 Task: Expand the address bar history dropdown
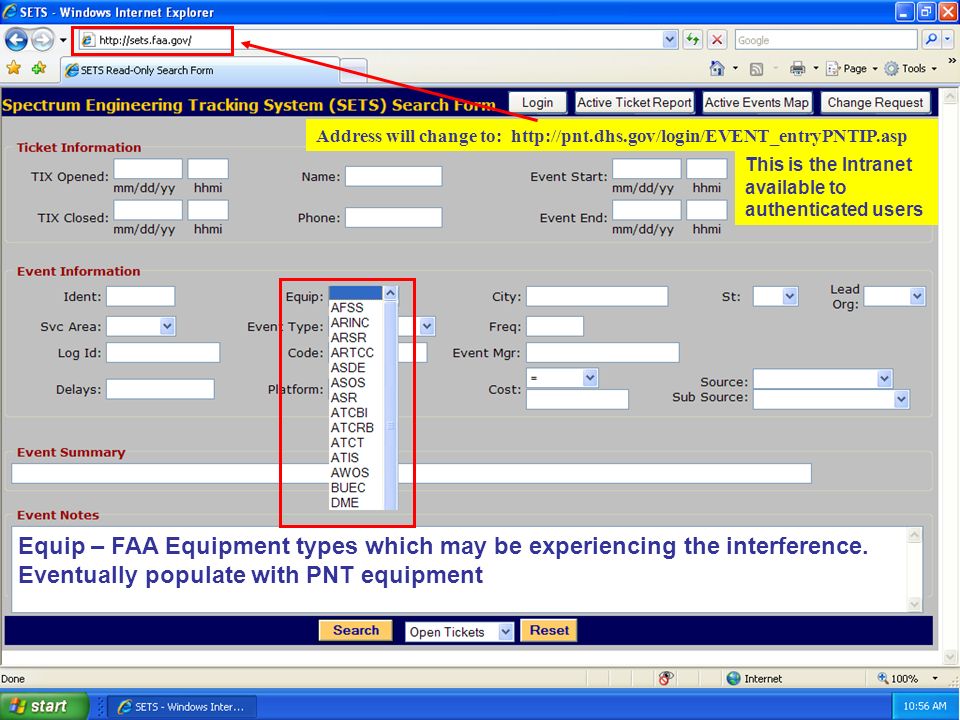tap(670, 40)
